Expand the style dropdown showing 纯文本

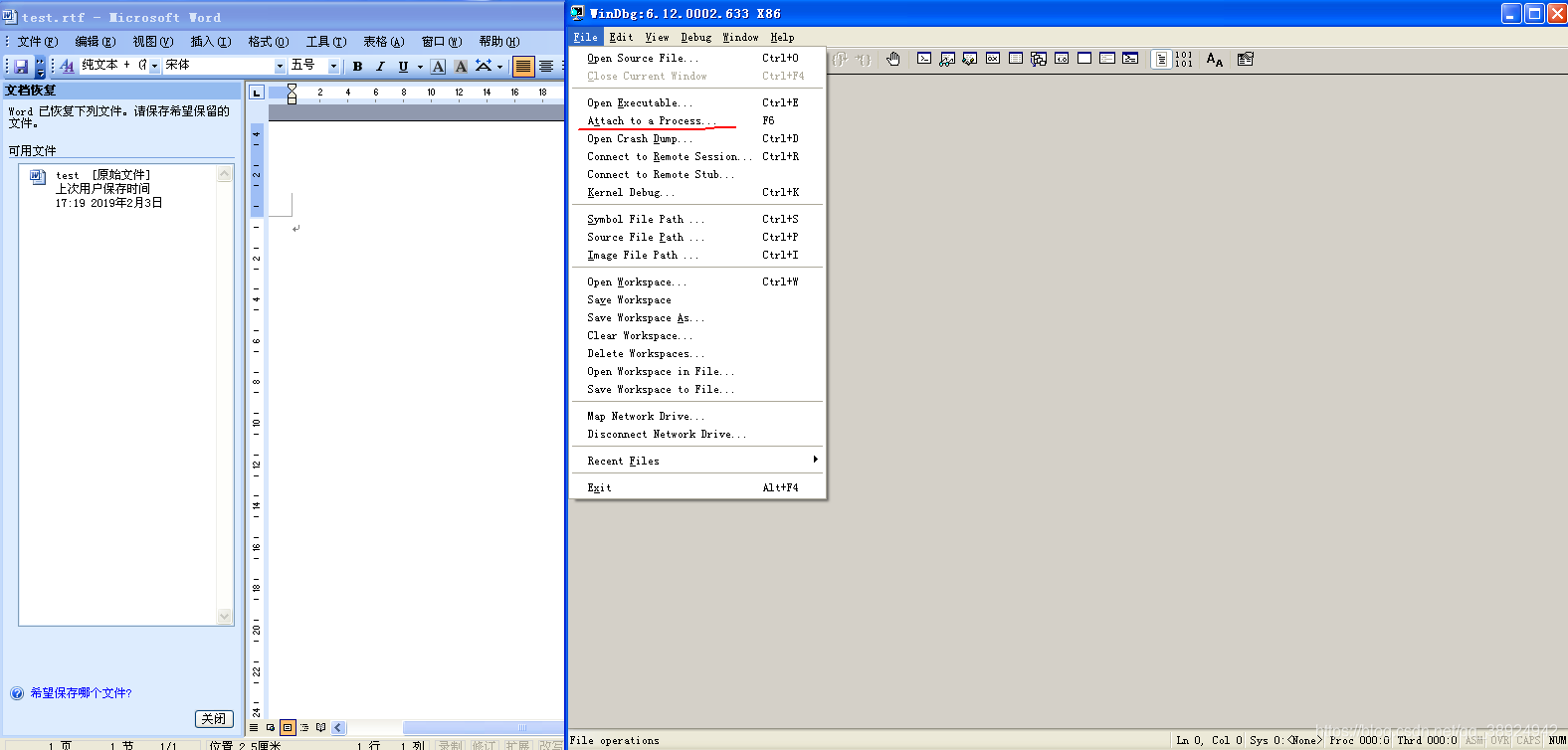point(154,67)
